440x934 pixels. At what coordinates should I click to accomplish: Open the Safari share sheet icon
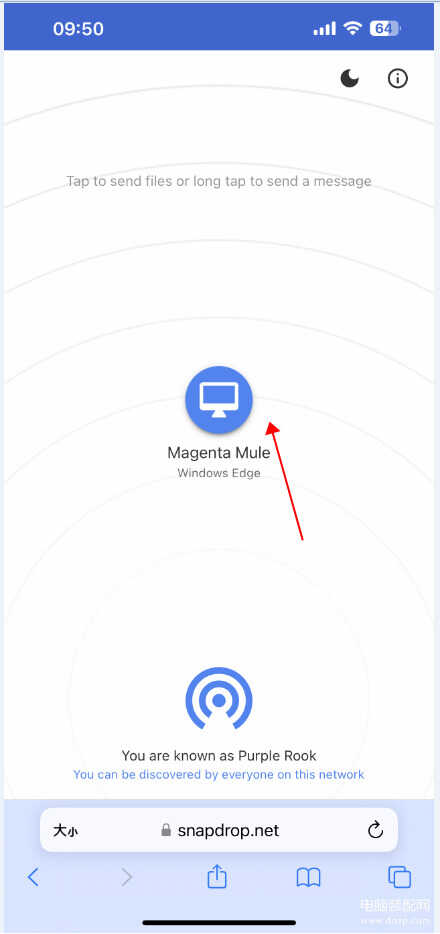click(x=217, y=876)
